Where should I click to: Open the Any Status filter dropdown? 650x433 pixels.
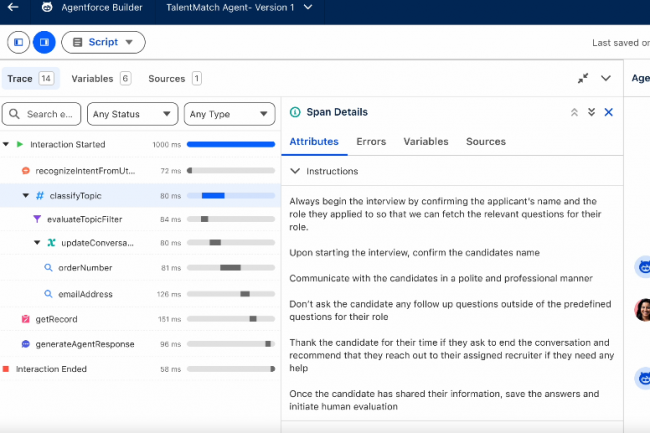[133, 114]
